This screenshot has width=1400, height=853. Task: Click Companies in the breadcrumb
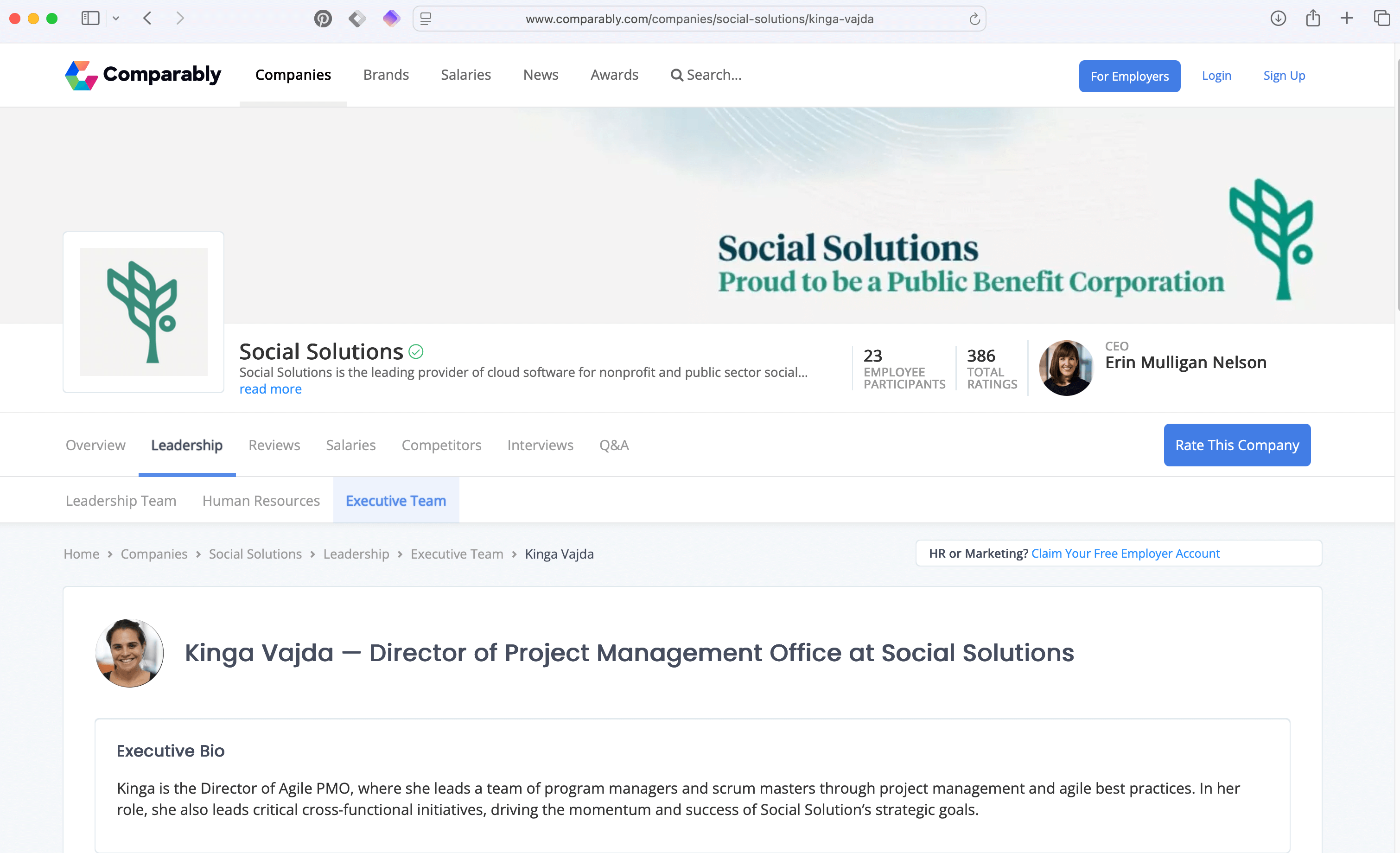click(154, 554)
